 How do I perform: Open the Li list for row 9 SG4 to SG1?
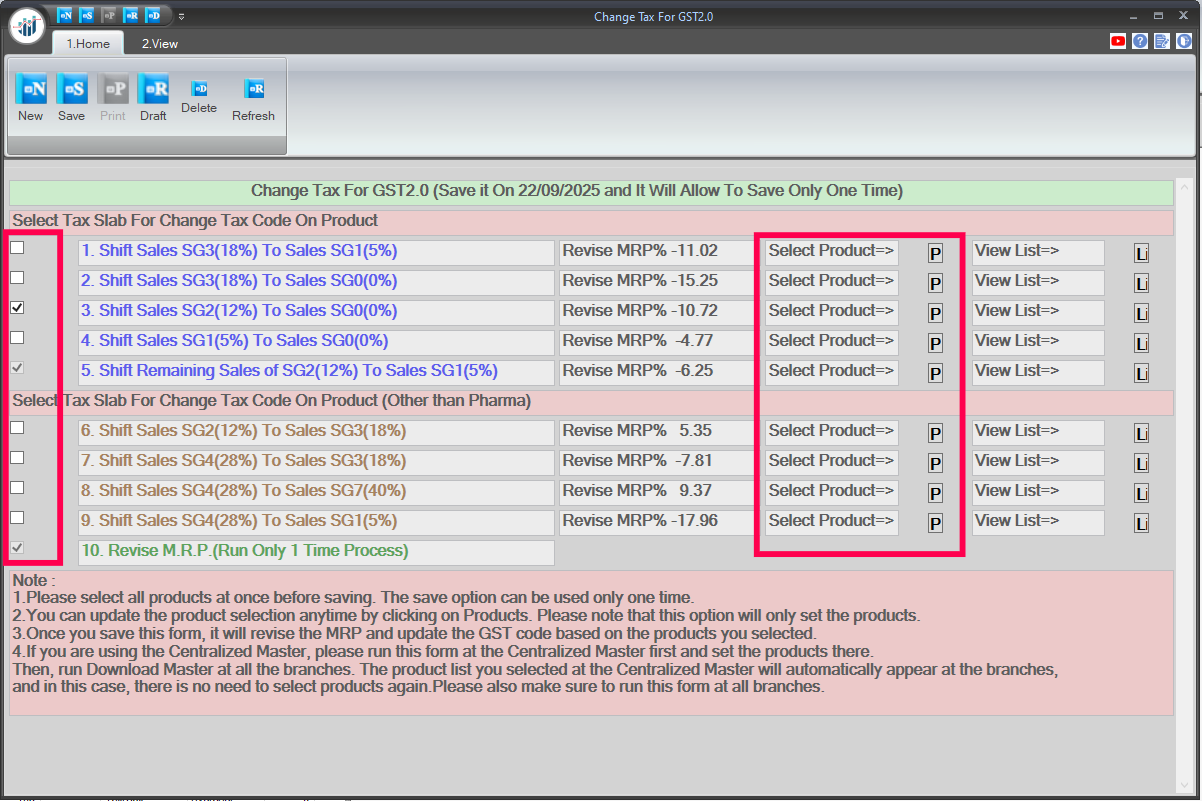1141,524
